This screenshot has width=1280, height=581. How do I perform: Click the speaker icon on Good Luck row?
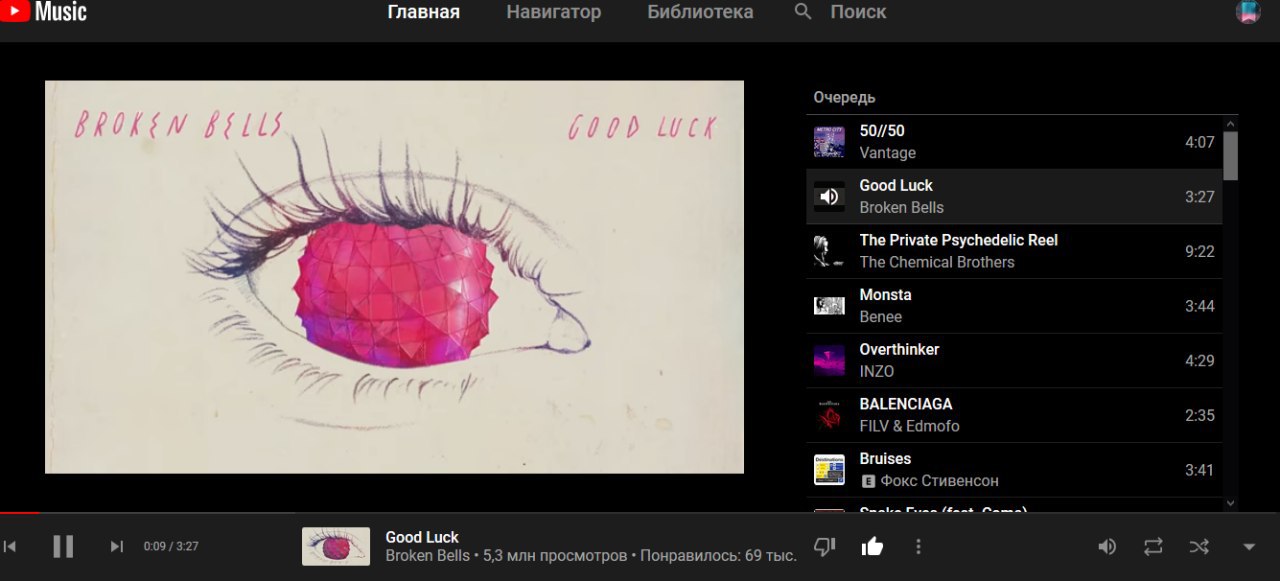tap(829, 197)
